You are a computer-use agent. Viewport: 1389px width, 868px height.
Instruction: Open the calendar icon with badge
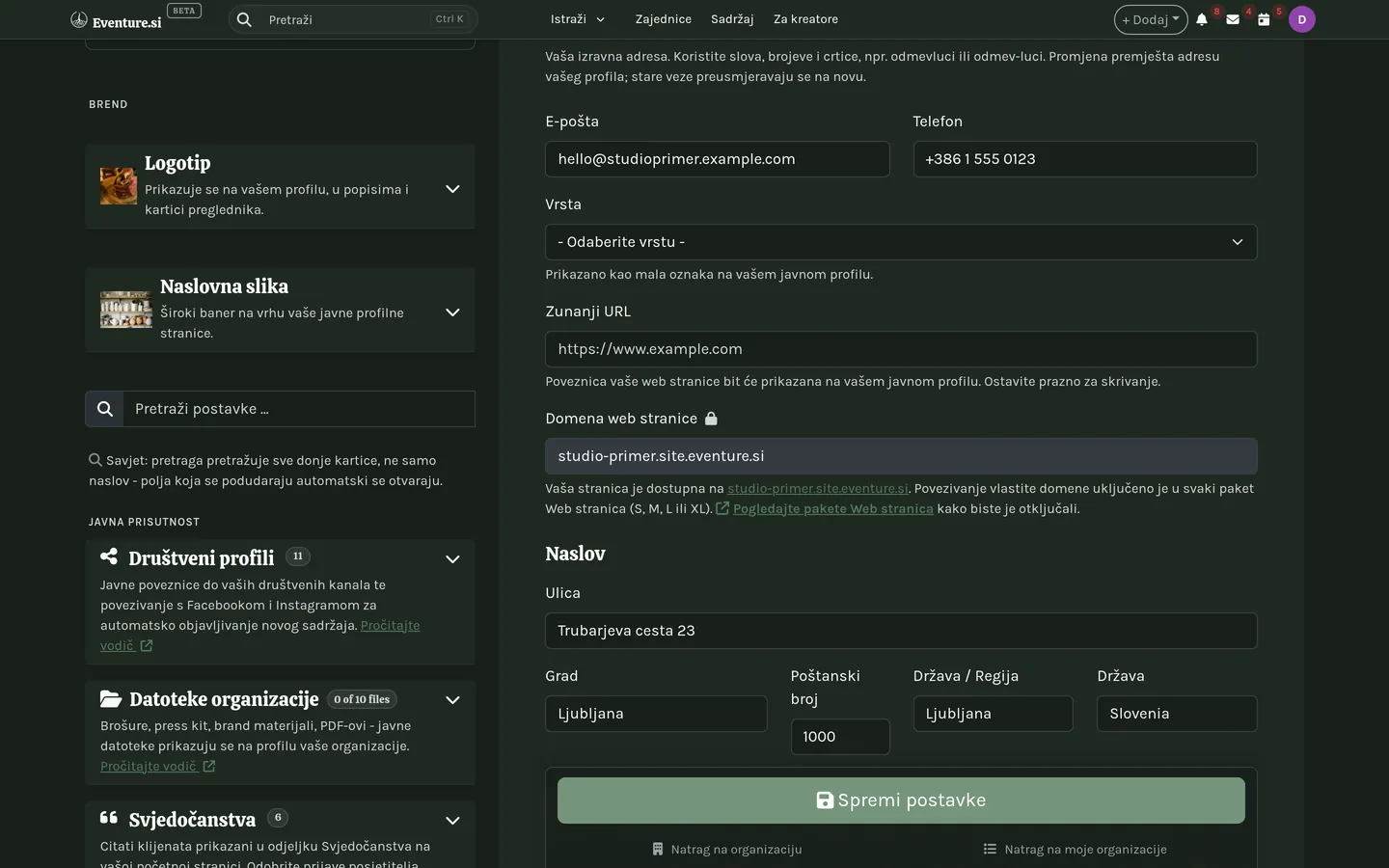pos(1264,19)
